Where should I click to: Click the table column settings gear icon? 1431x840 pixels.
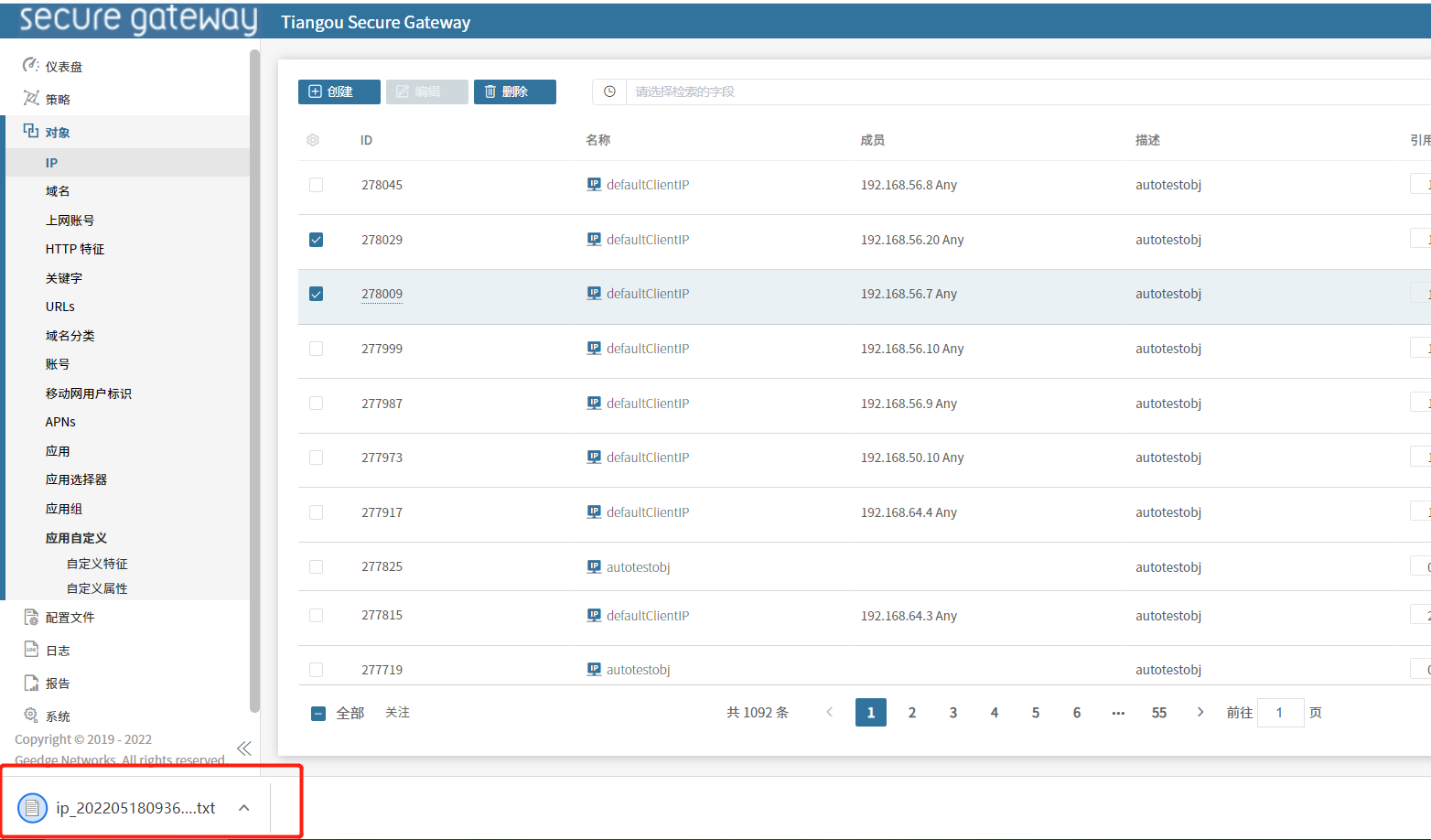(313, 140)
